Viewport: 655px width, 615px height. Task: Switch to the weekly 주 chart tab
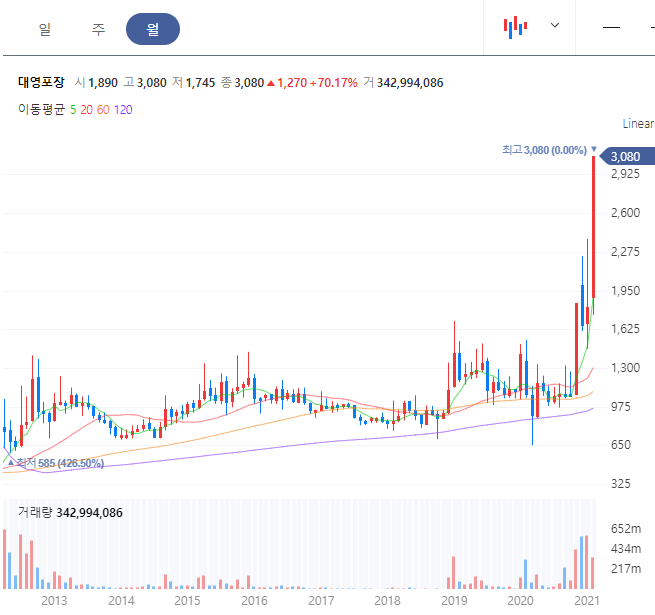click(x=98, y=29)
